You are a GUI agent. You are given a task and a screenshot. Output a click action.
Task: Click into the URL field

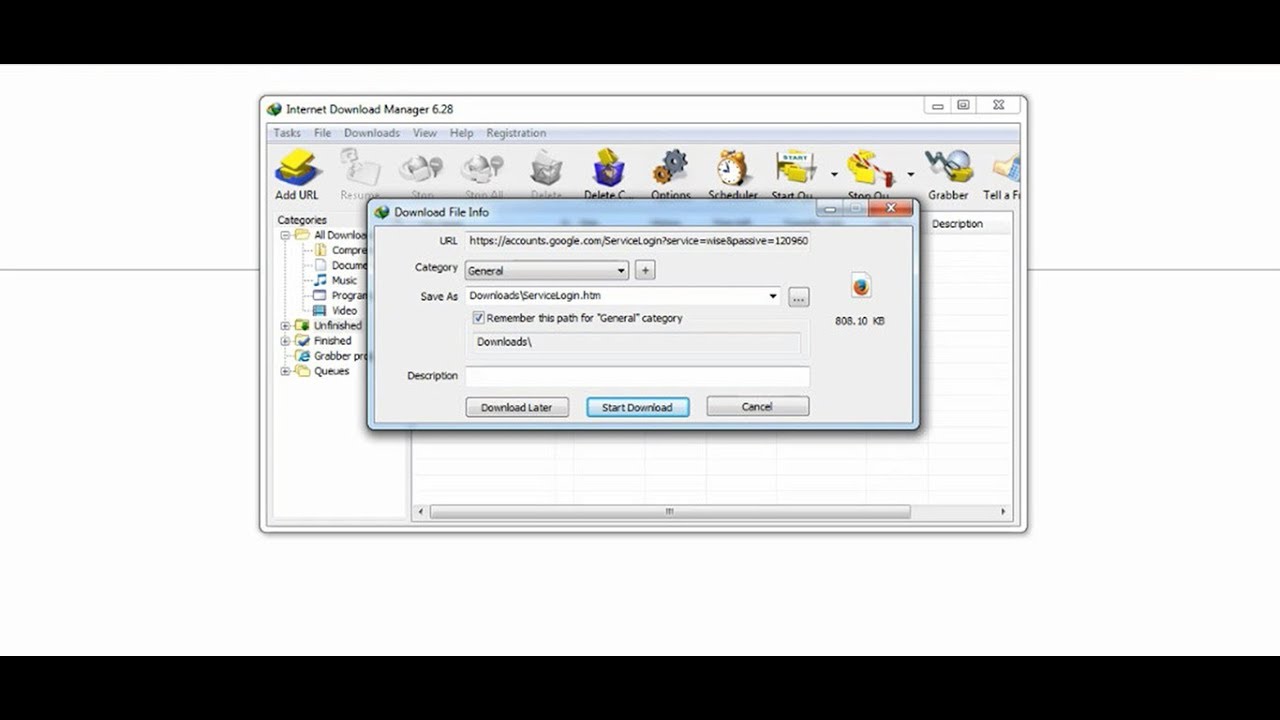tap(638, 241)
